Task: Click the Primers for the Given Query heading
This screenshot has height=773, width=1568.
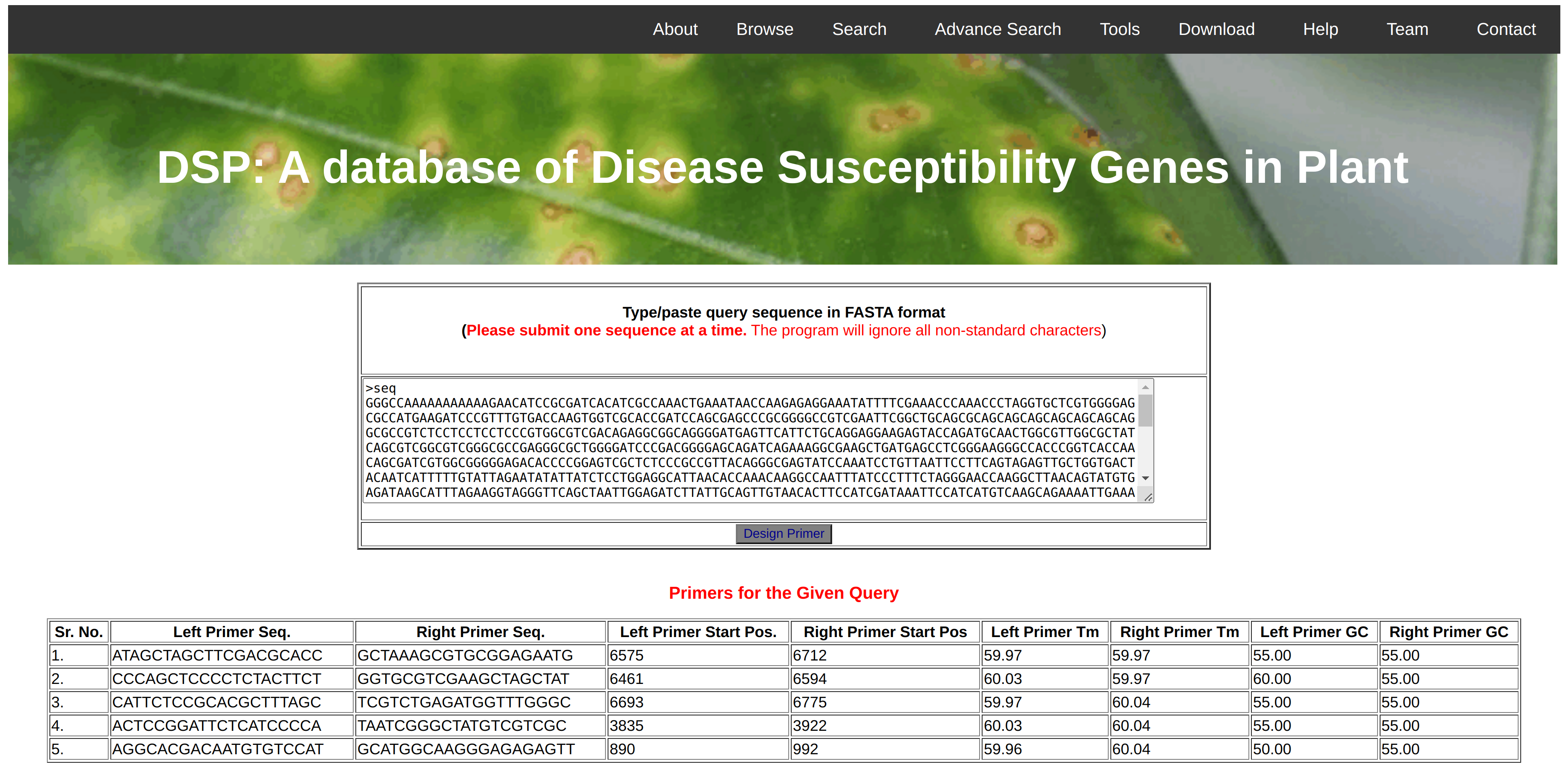Action: pos(784,593)
